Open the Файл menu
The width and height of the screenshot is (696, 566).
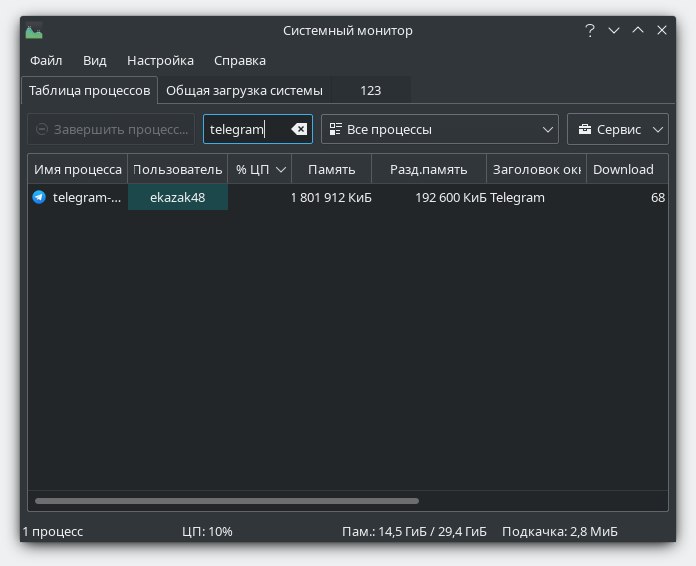[x=46, y=60]
